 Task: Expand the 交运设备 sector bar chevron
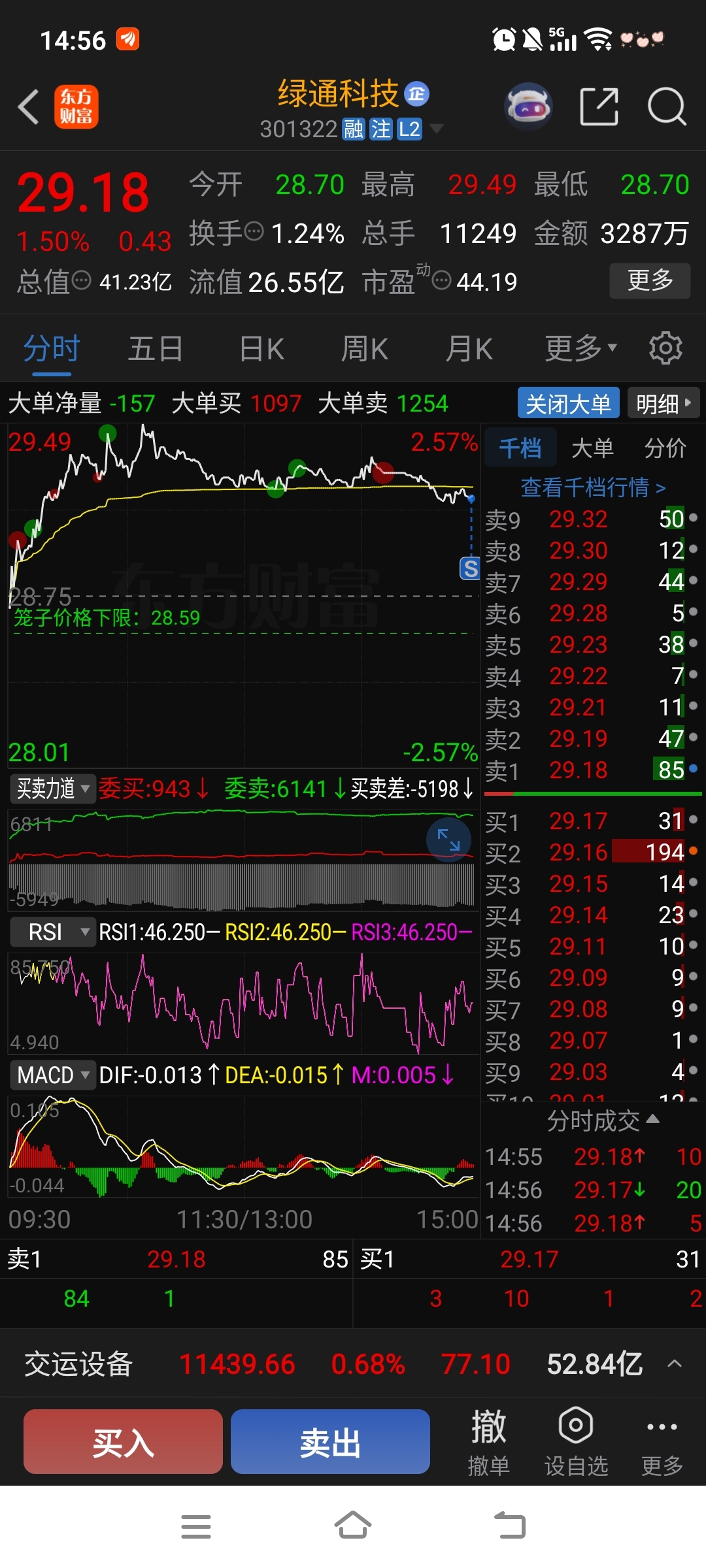675,1364
